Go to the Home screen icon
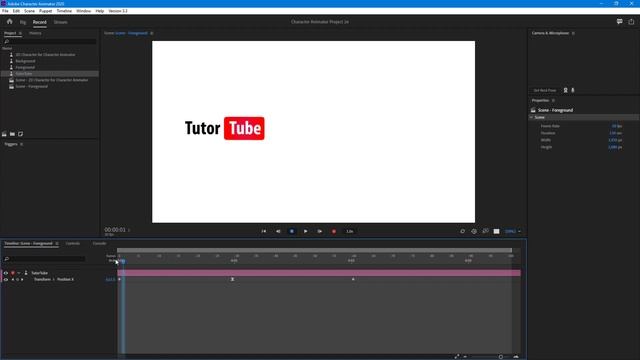 [x=9, y=22]
